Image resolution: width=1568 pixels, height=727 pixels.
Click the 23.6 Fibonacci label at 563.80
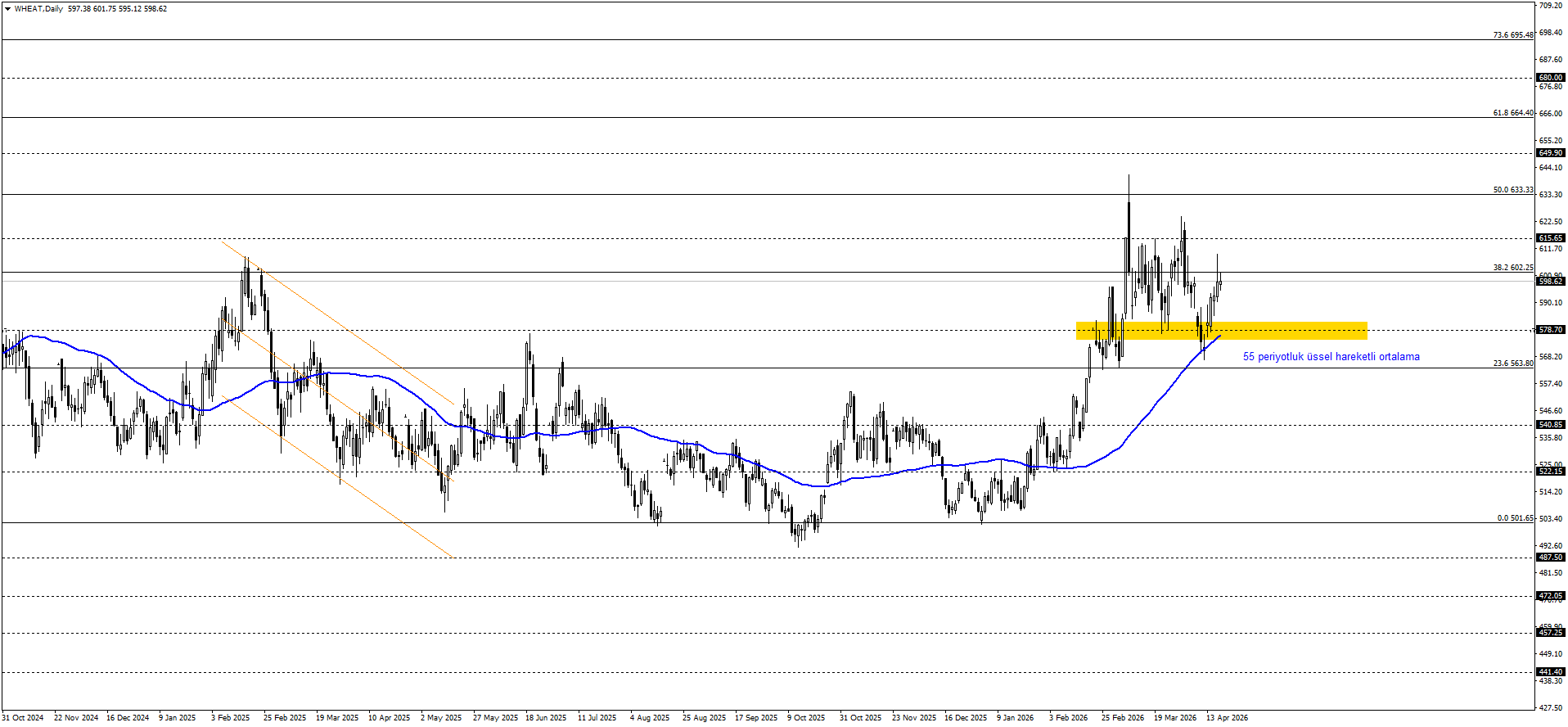(1512, 363)
